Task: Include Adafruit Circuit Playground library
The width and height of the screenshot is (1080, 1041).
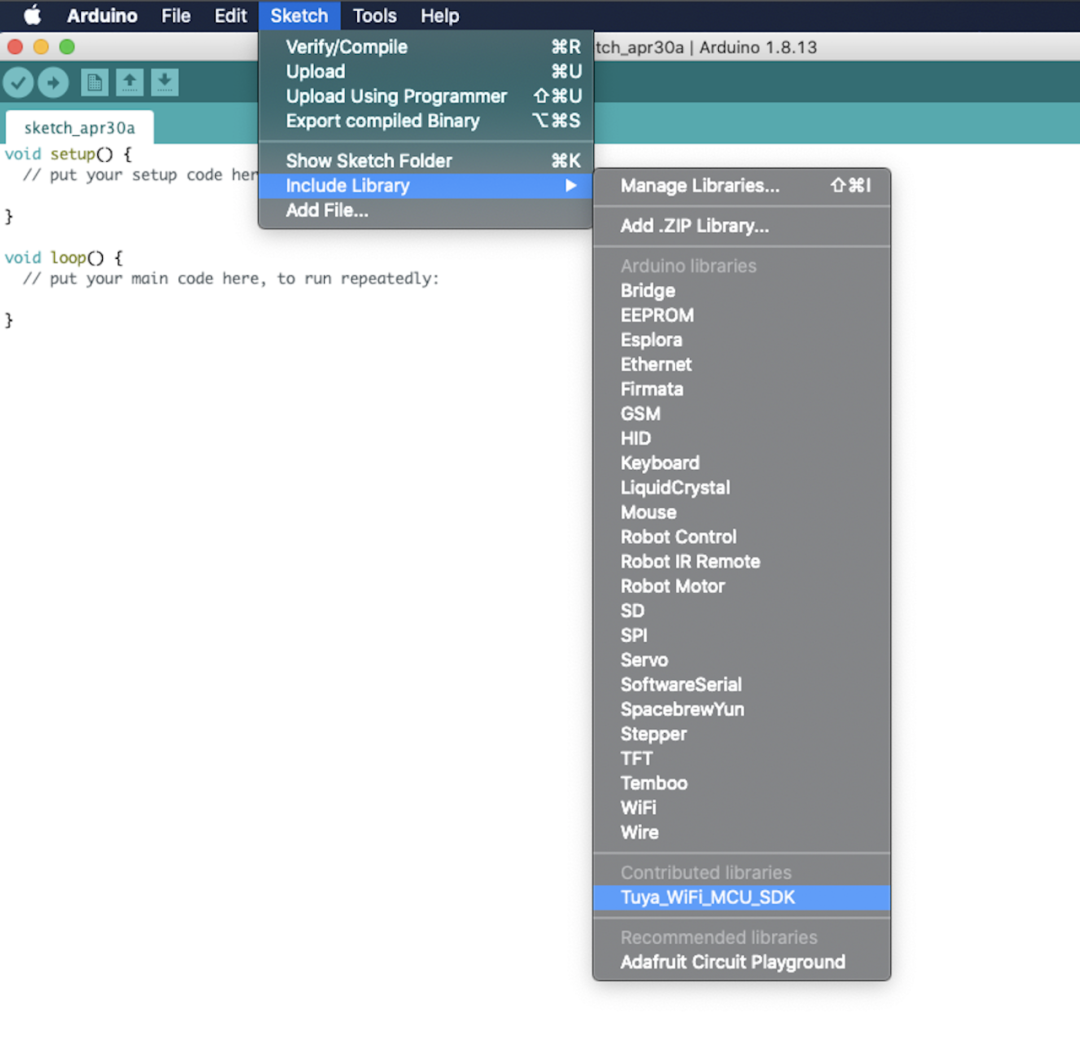Action: [742, 962]
